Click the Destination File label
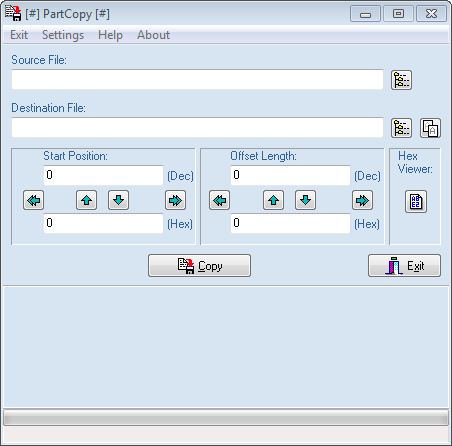Screen dimensions: 452x446 (49, 108)
